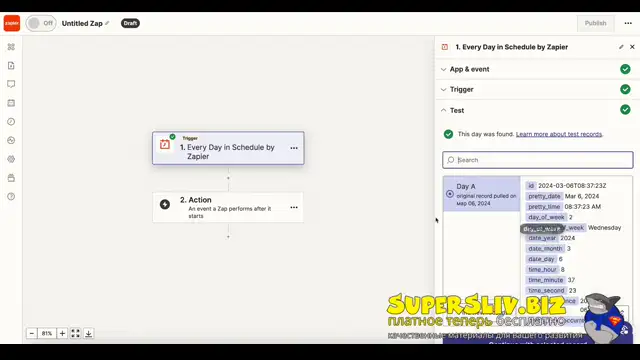The height and width of the screenshot is (360, 640).
Task: Close the step editor side panel
Action: tap(632, 47)
